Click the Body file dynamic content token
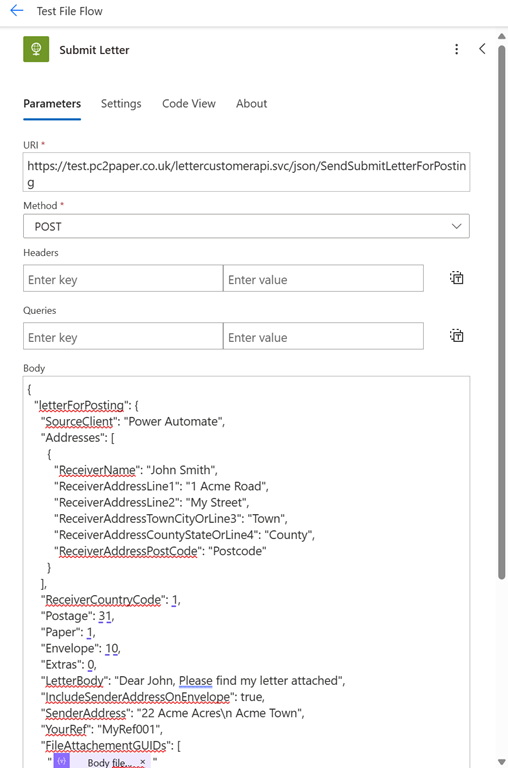The height and width of the screenshot is (768, 508). pyautogui.click(x=100, y=762)
